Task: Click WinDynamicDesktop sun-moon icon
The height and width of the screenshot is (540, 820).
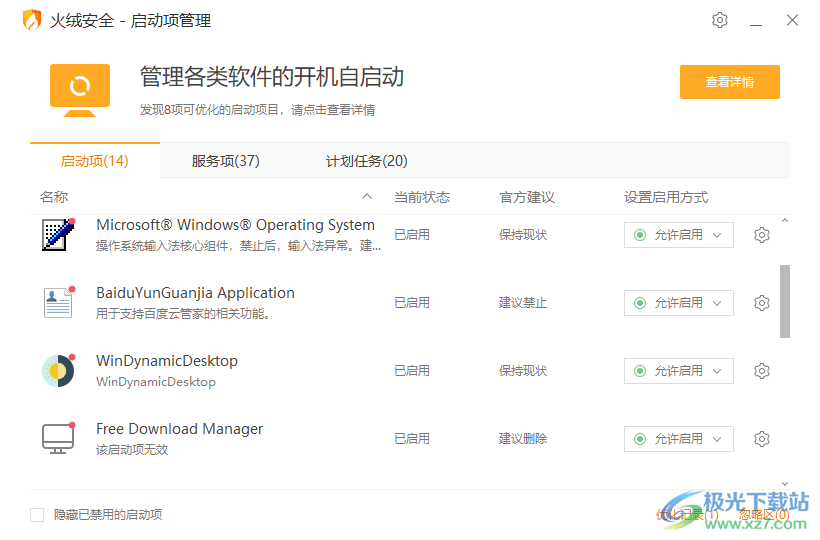Action: pos(59,371)
